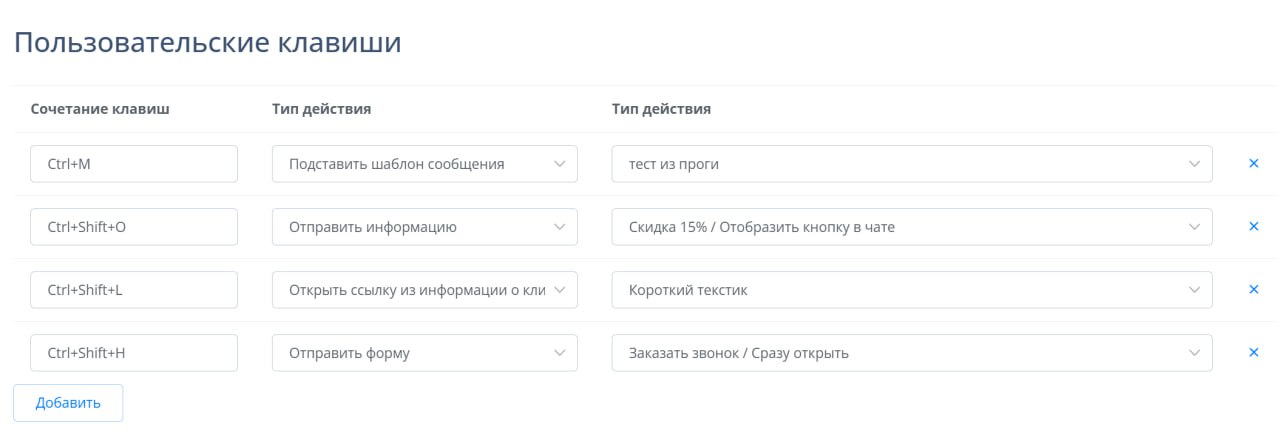1280x435 pixels.
Task: Expand the 'Скидка 15%' value dropdown
Action: tap(911, 227)
